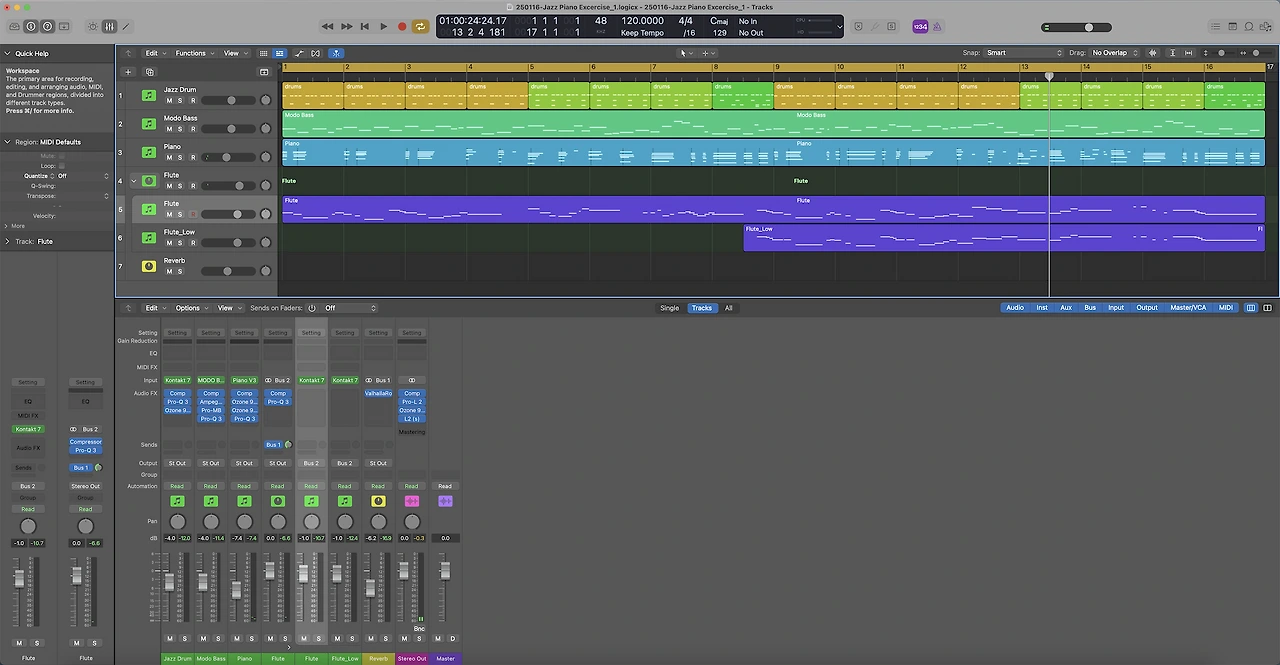Collapse the Quick Help section
The image size is (1280, 665).
tap(7, 53)
